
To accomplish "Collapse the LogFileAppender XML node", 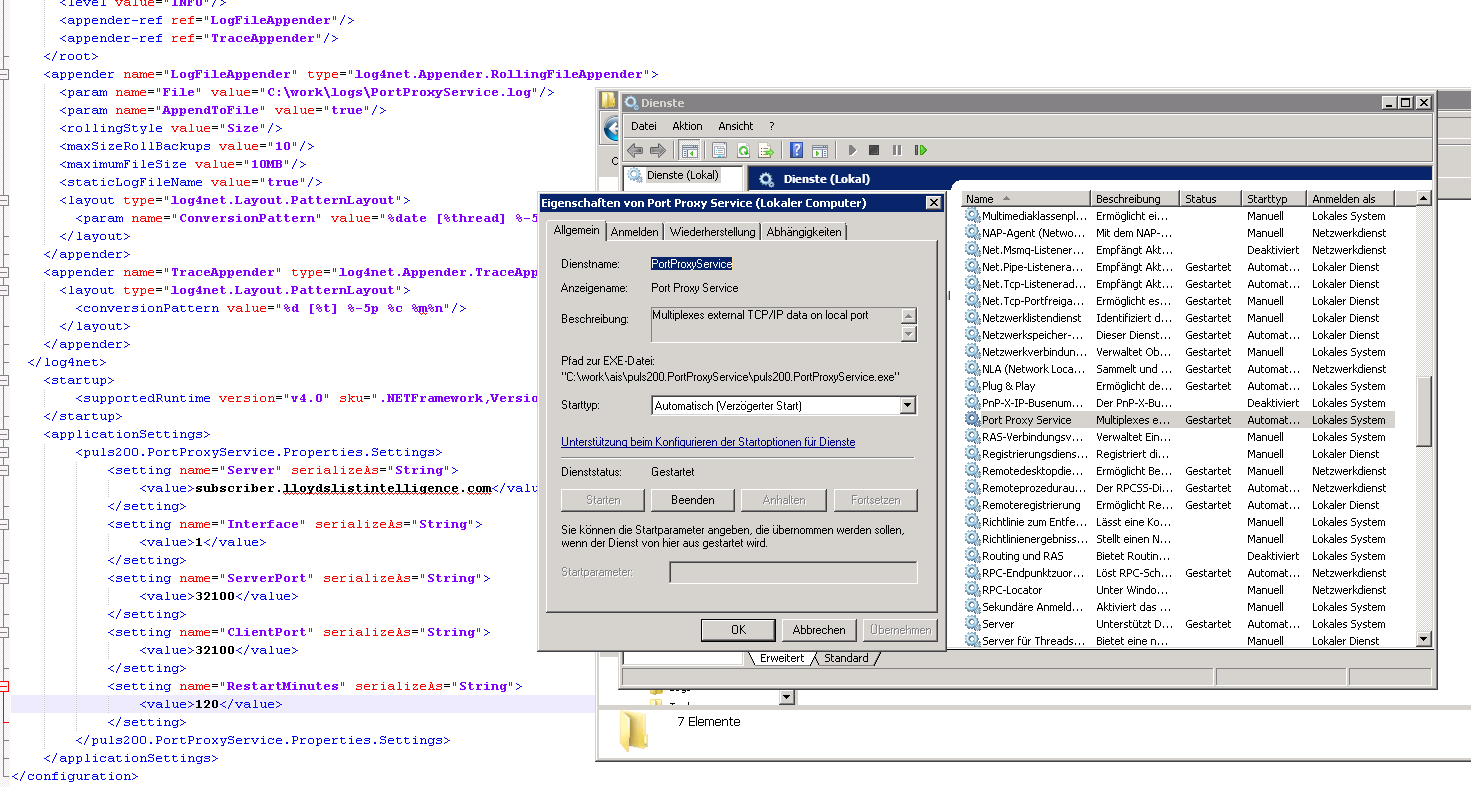I will (x=5, y=74).
